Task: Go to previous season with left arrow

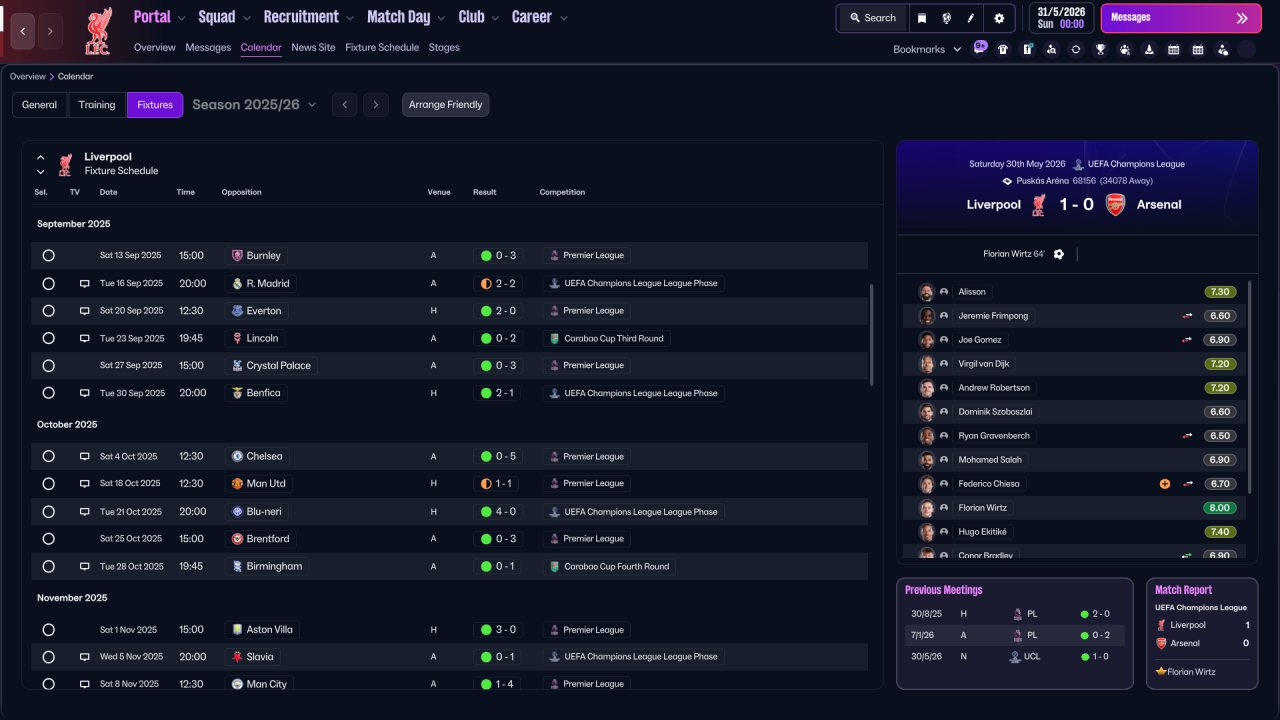Action: tap(344, 105)
